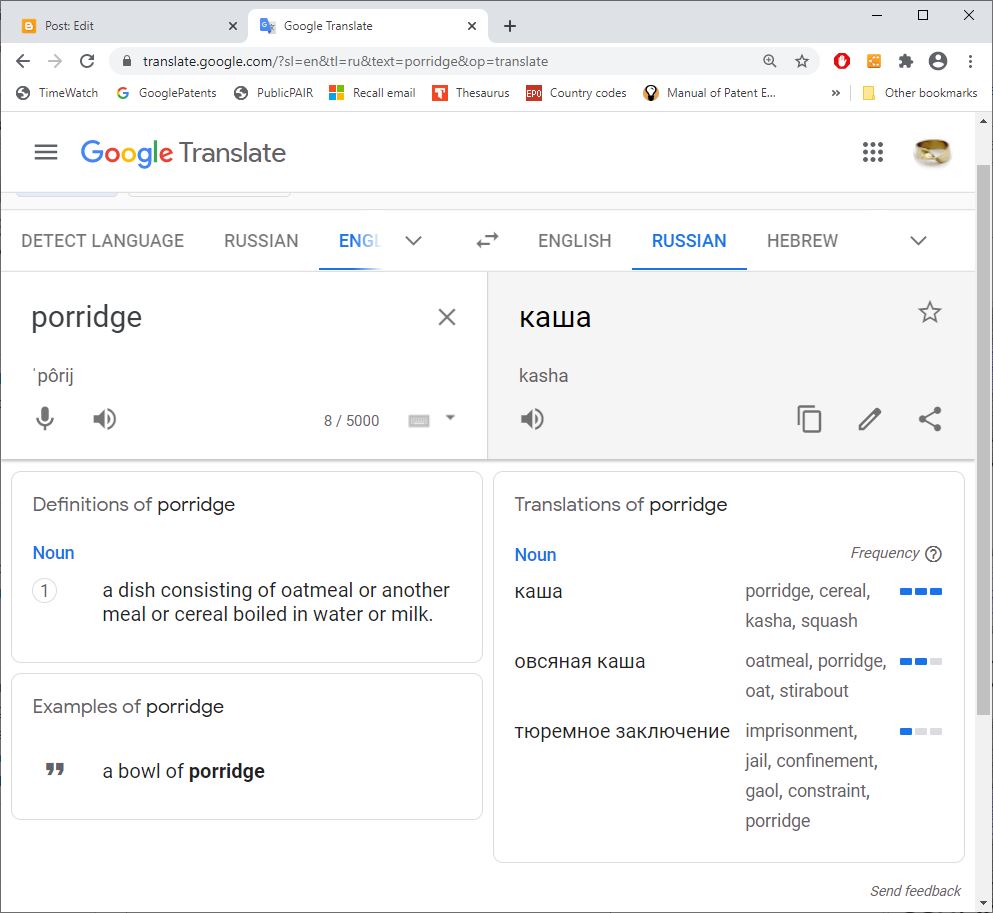Screen dimensions: 993x913
Task: Close the Post: Edit tab
Action: [232, 26]
